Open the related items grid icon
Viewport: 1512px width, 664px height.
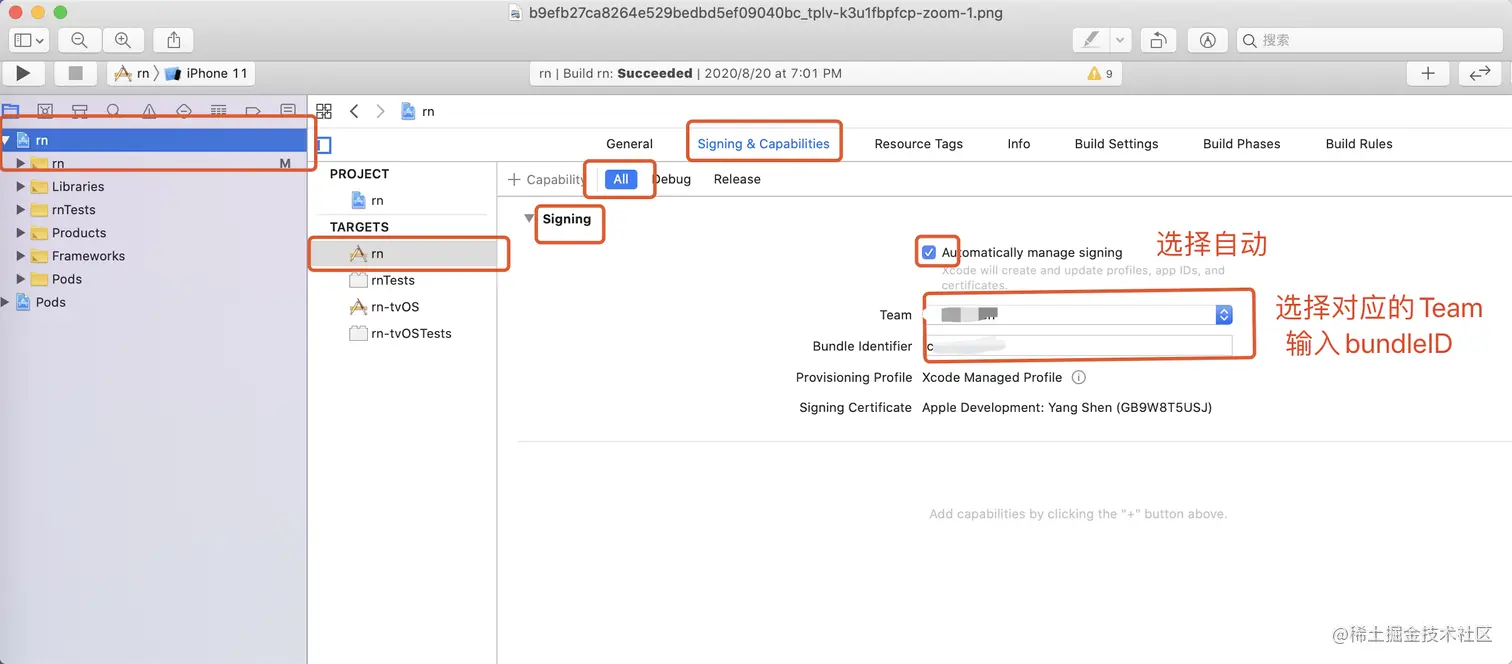tap(324, 111)
